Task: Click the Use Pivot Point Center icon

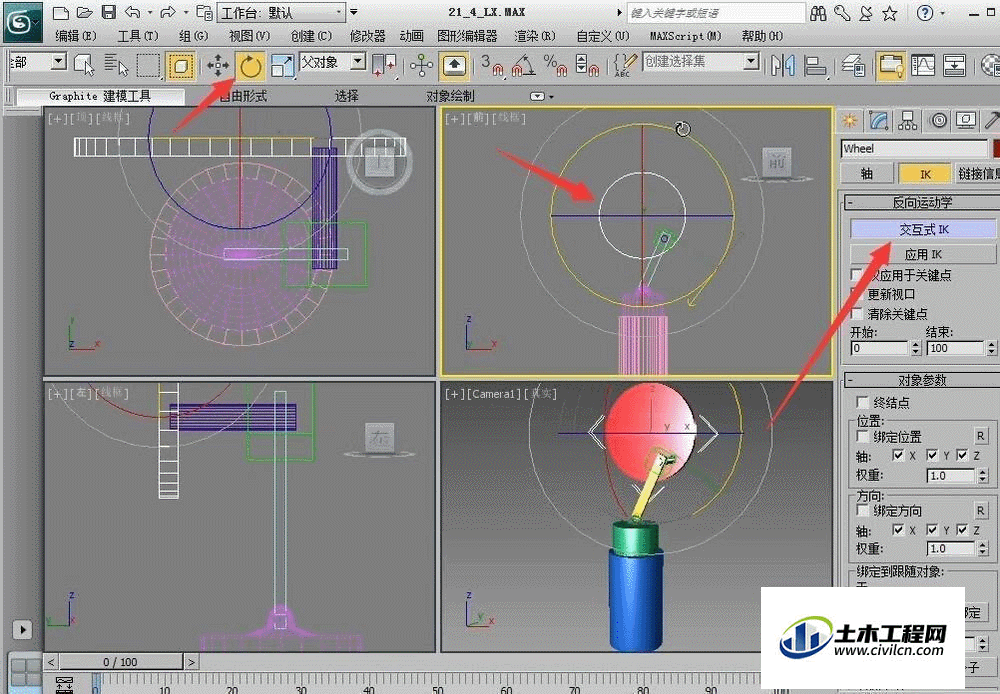Action: [x=384, y=65]
